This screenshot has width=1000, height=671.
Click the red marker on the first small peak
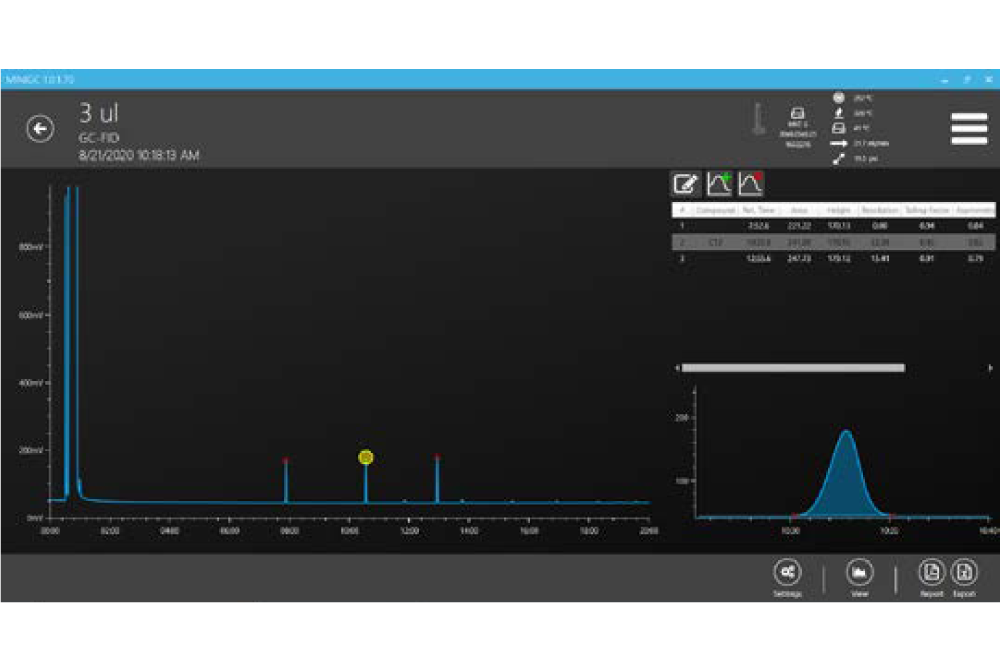click(x=285, y=461)
